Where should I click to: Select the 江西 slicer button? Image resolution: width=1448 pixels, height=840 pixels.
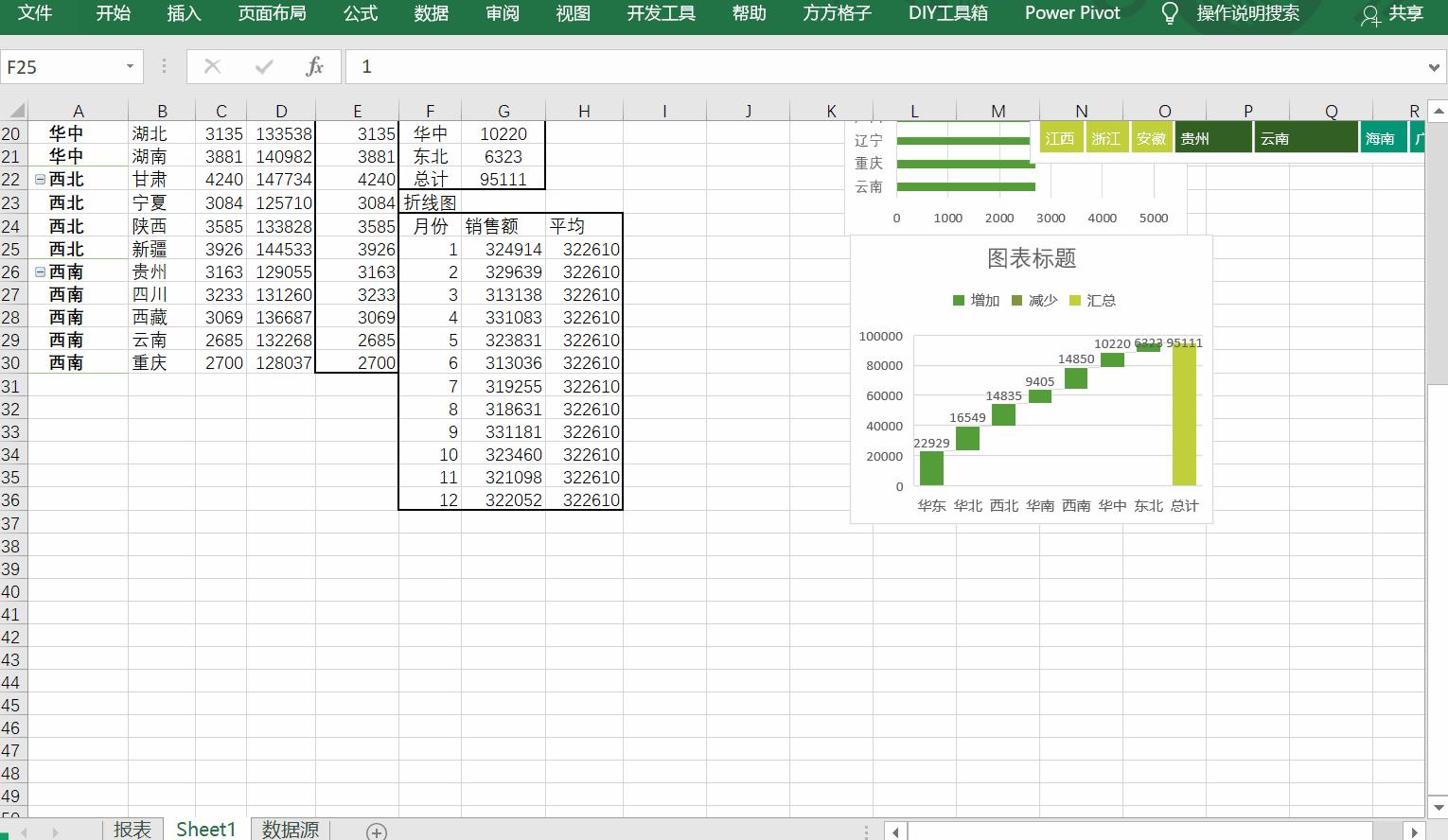pyautogui.click(x=1060, y=138)
